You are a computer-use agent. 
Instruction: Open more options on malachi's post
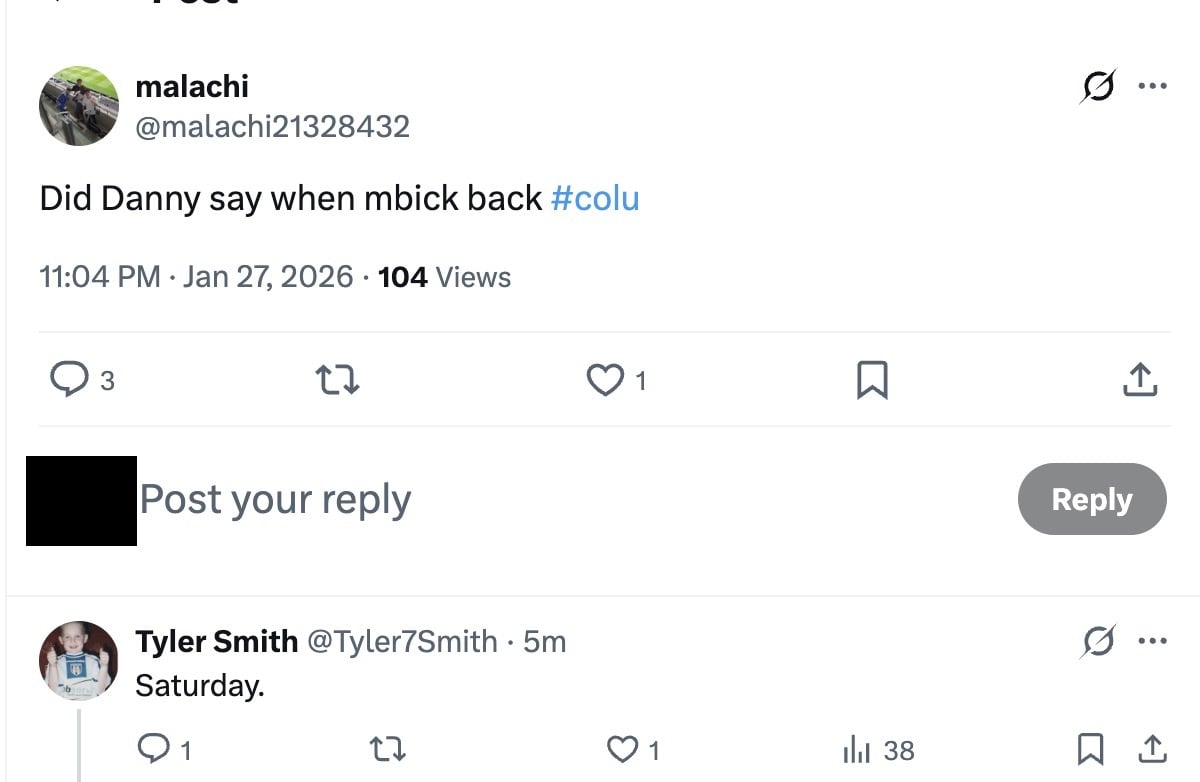tap(1152, 86)
